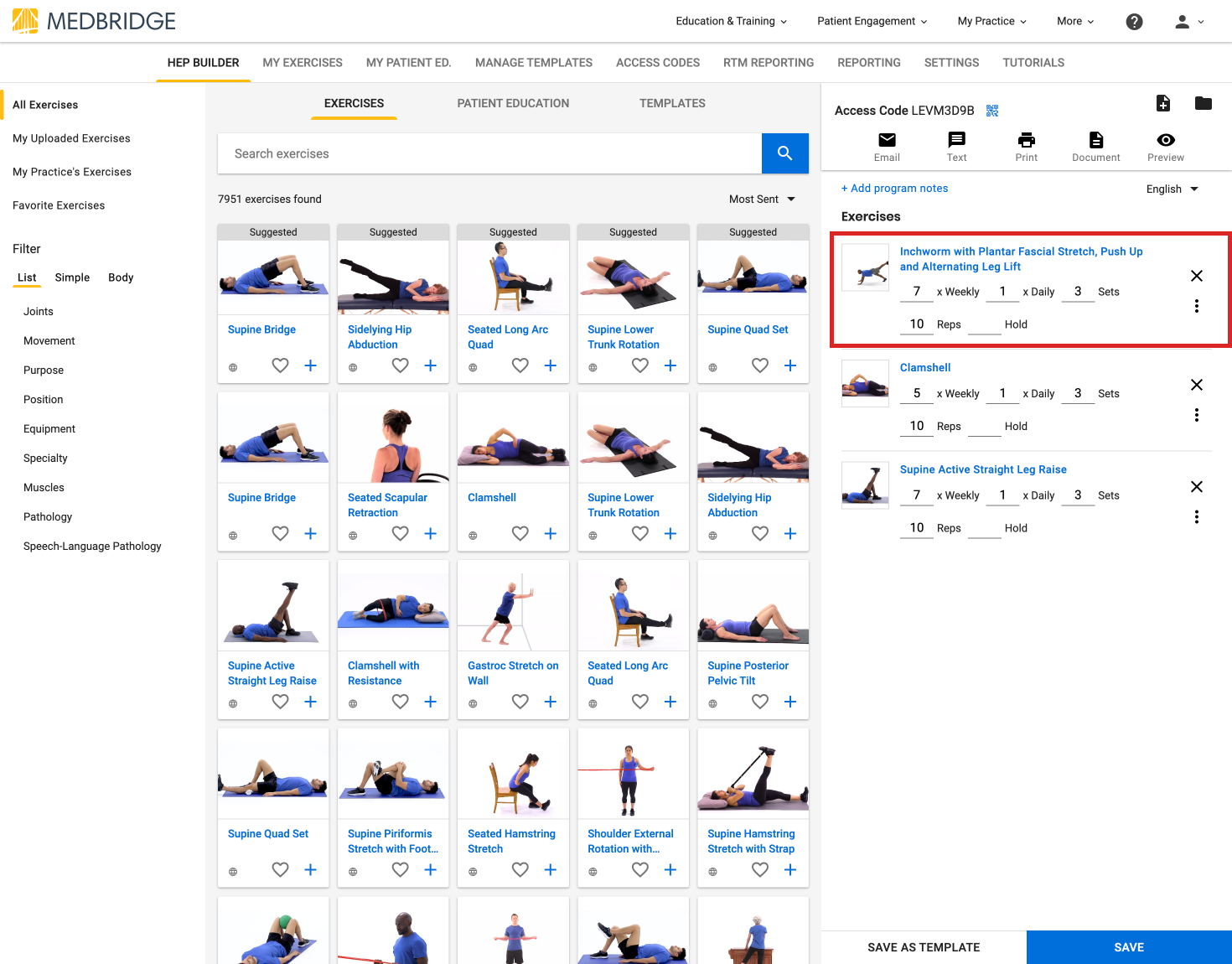Expand the Patient Engagement menu
Image resolution: width=1232 pixels, height=964 pixels.
tap(872, 21)
